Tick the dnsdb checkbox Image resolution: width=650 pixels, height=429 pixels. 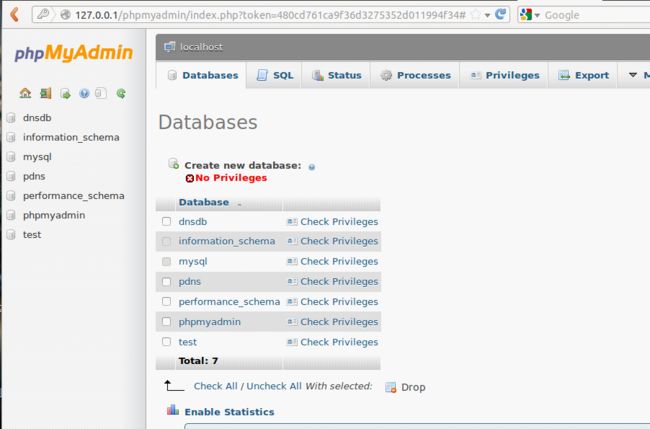167,221
